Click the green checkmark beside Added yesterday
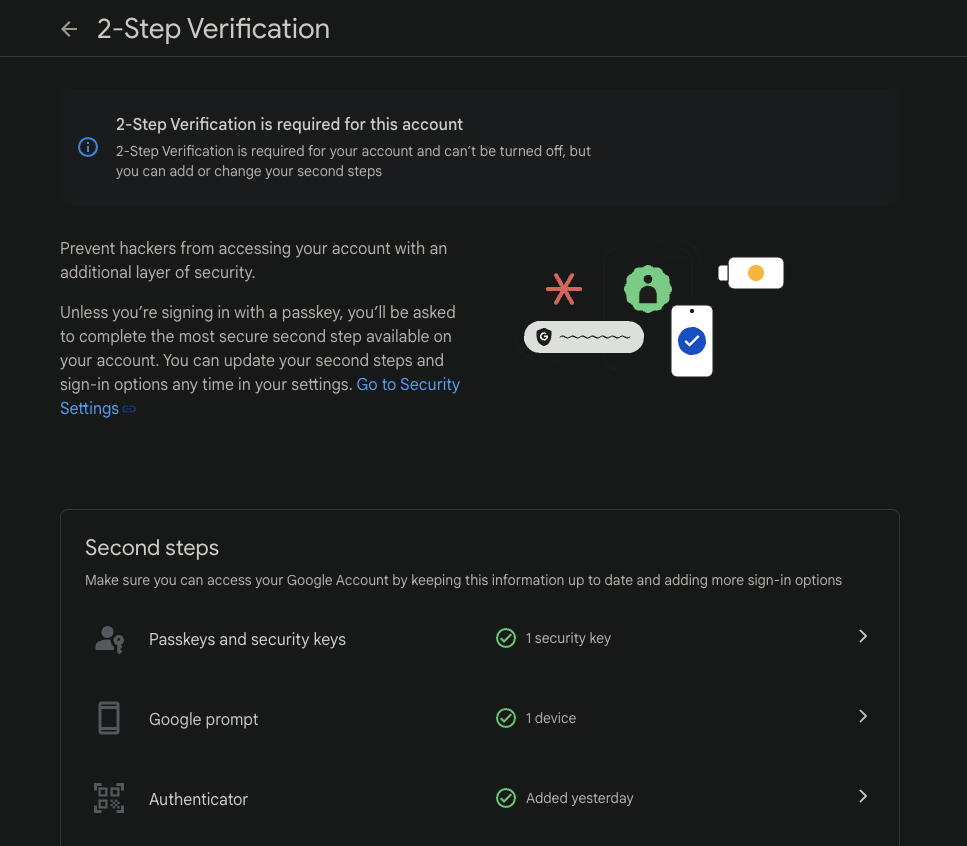 [x=506, y=798]
